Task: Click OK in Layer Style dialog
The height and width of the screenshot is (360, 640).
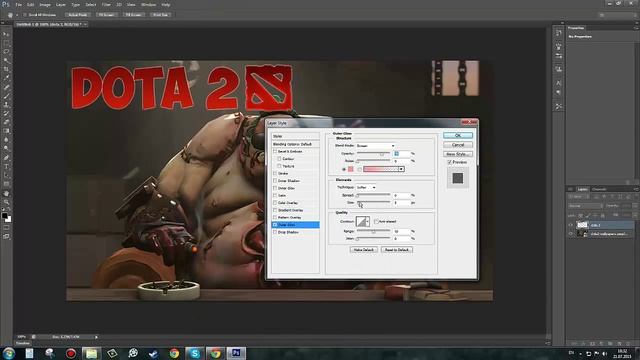Action: point(458,136)
